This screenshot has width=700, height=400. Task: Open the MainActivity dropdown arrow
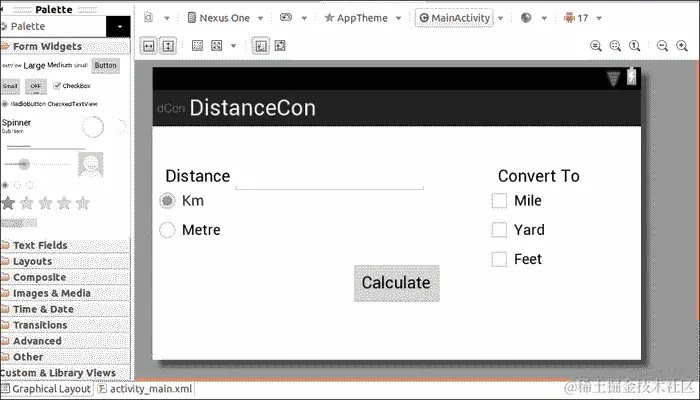tap(500, 18)
